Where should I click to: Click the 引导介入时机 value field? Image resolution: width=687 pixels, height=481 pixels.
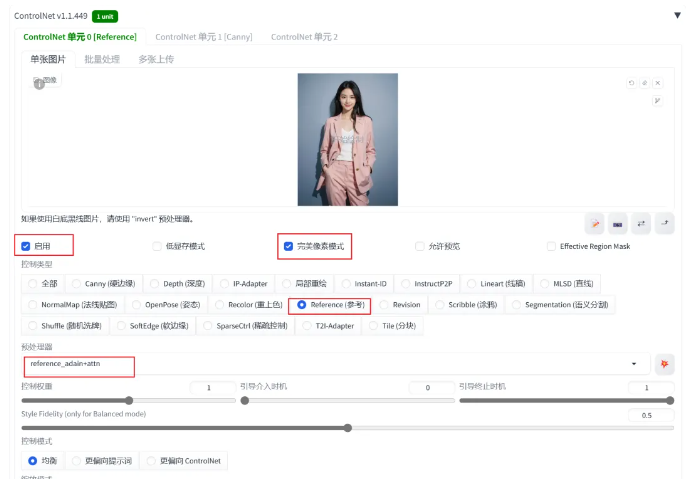point(432,388)
